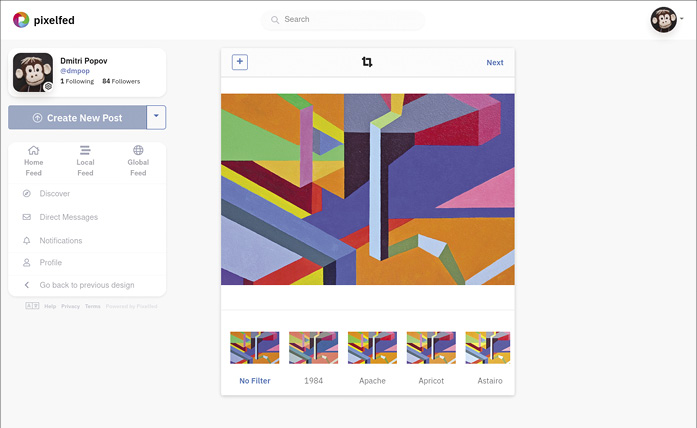This screenshot has width=697, height=428.
Task: Open the Local Feed
Action: point(85,161)
